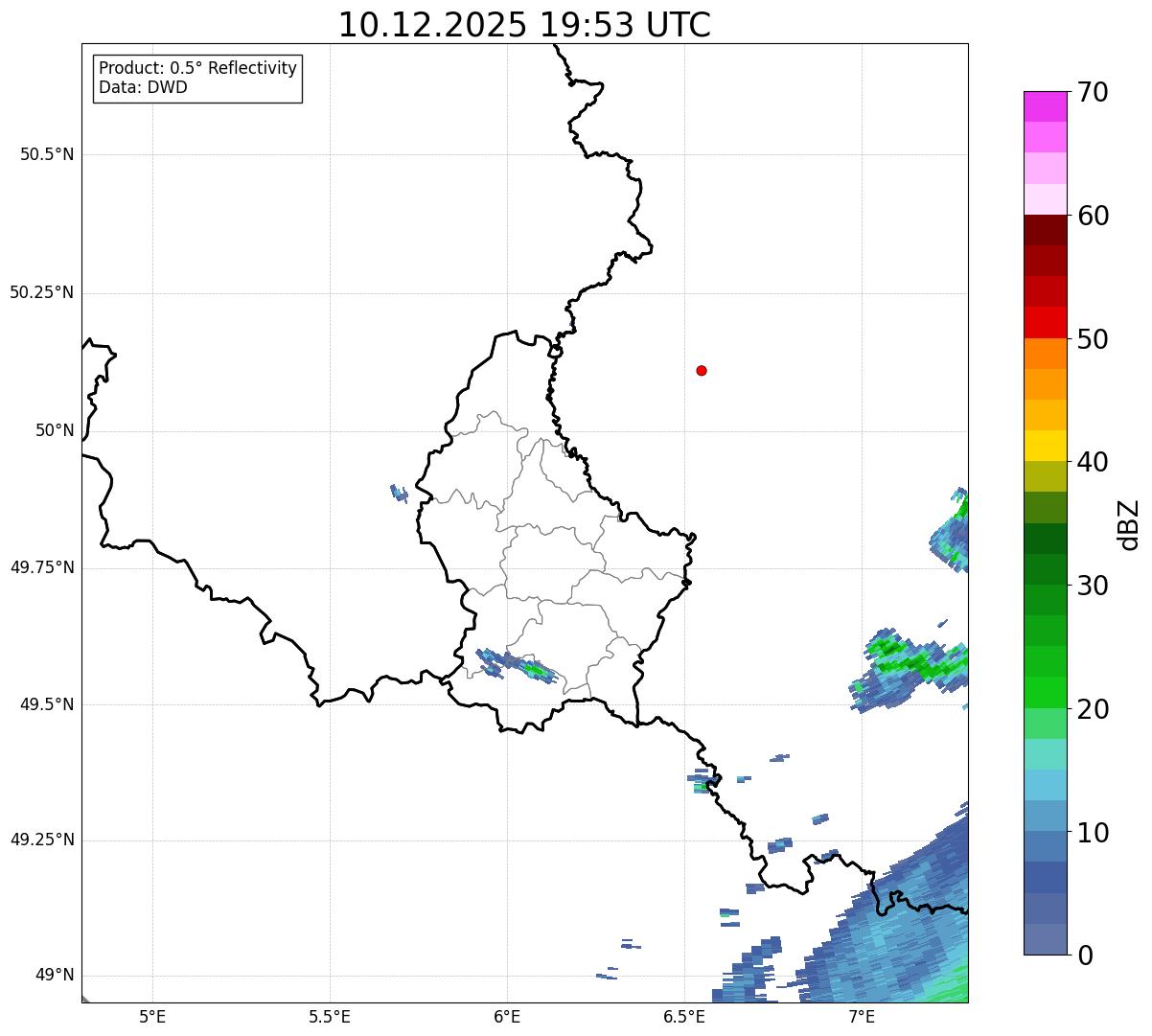The width and height of the screenshot is (1152, 1036).
Task: Click the colorbar tick label 10
Action: 1093,832
